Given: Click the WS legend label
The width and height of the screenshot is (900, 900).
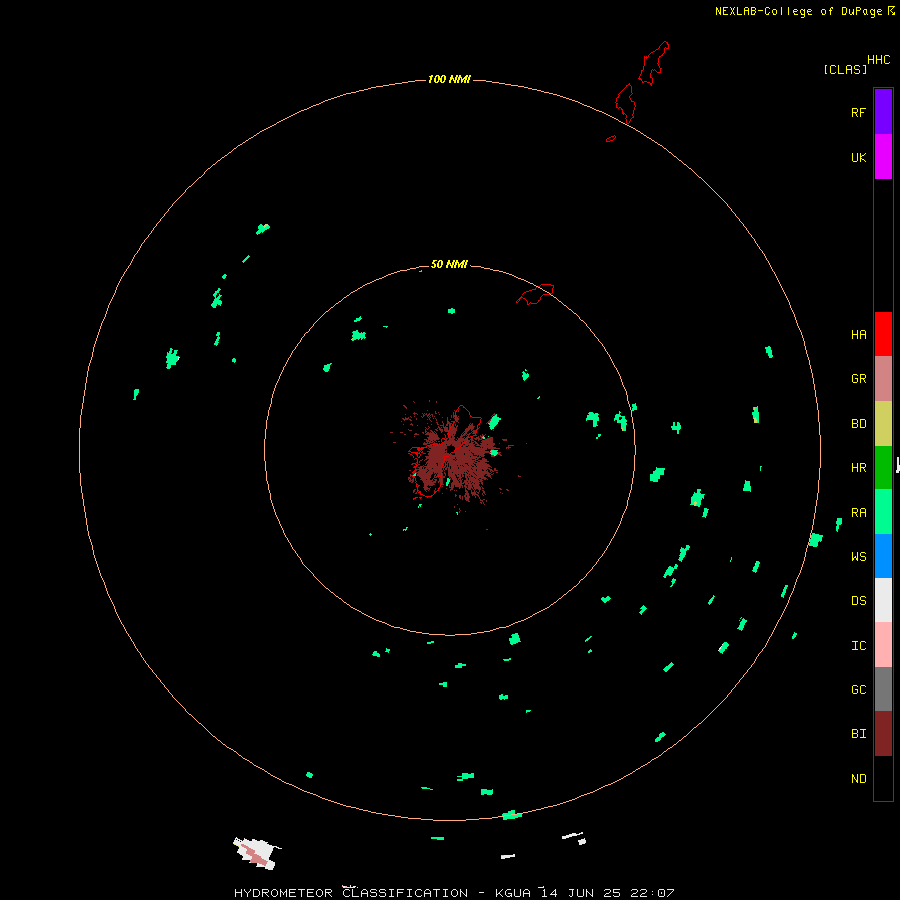Looking at the screenshot, I should point(858,557).
